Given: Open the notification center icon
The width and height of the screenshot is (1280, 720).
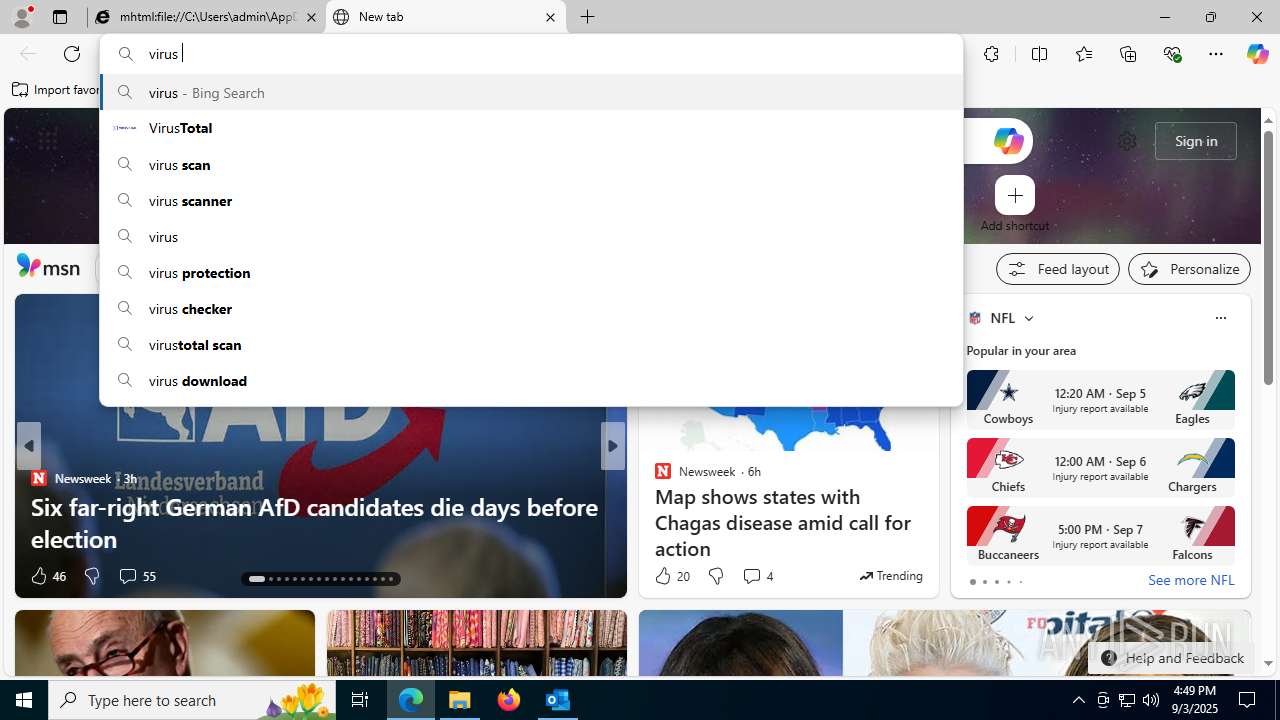Looking at the screenshot, I should 1247,700.
